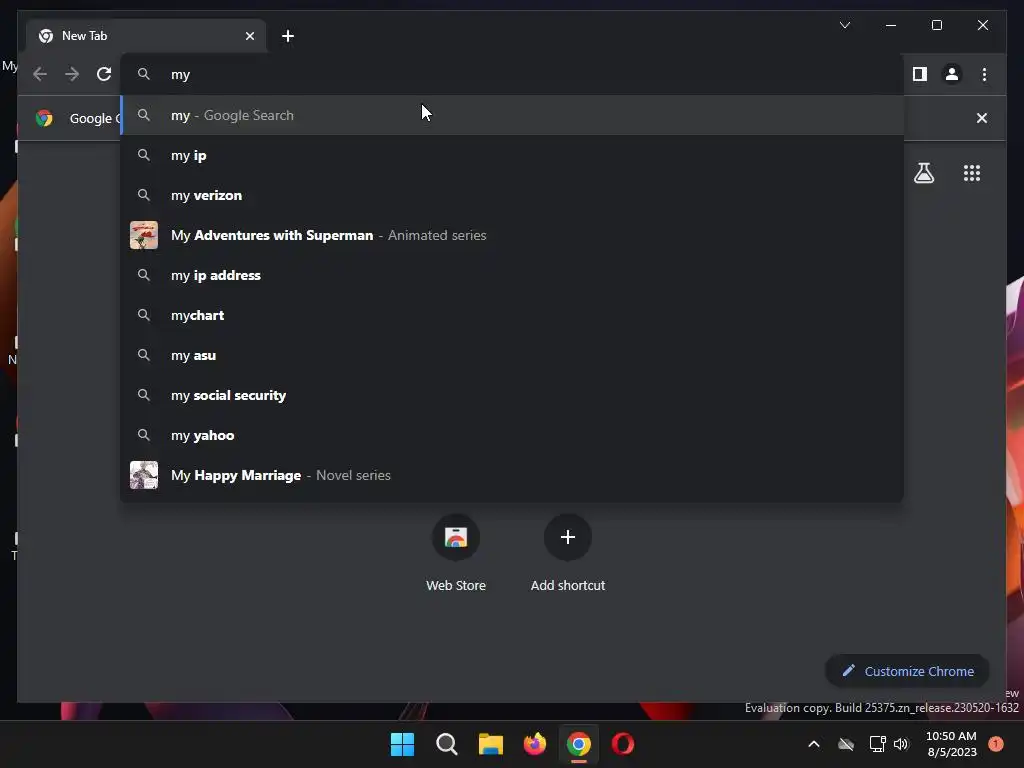Click the Superman suggestion thumbnail image
This screenshot has width=1024, height=768.
click(144, 235)
